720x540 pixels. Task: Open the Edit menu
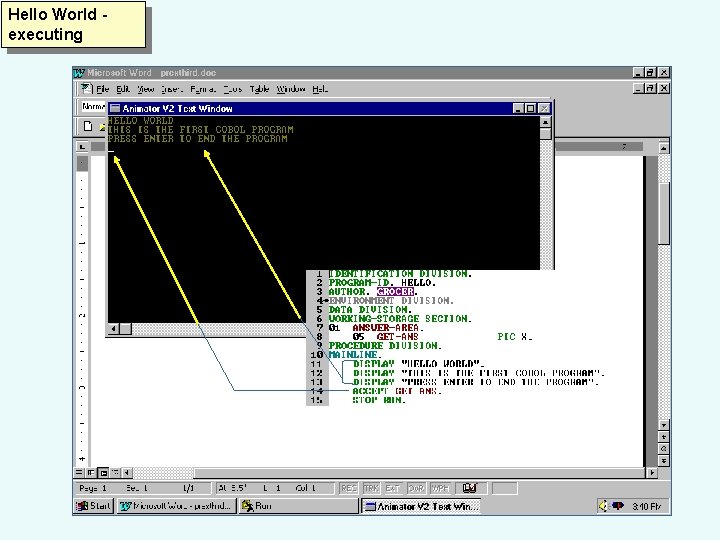point(123,89)
